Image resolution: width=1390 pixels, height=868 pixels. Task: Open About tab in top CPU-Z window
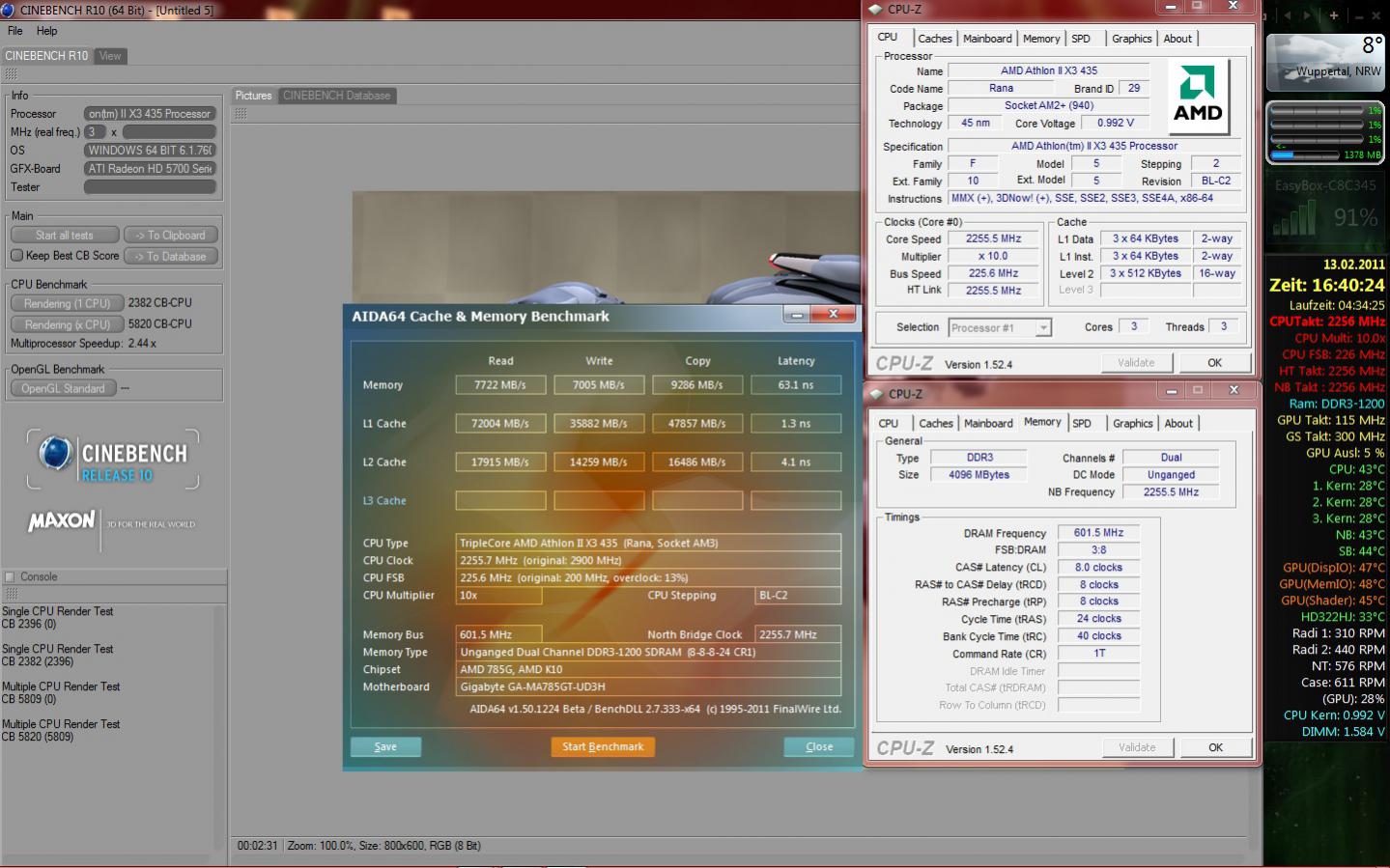click(1177, 39)
